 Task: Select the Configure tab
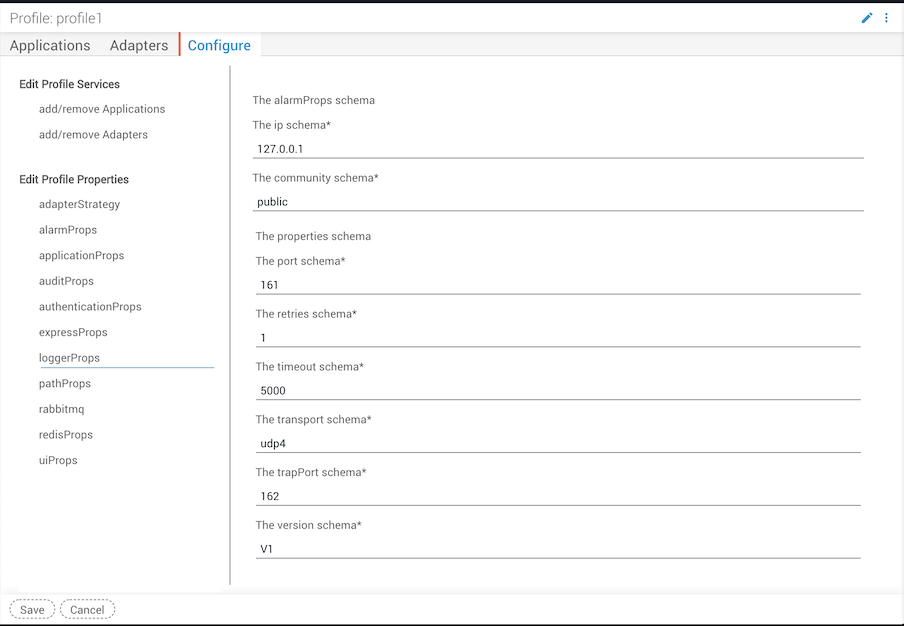[x=219, y=45]
